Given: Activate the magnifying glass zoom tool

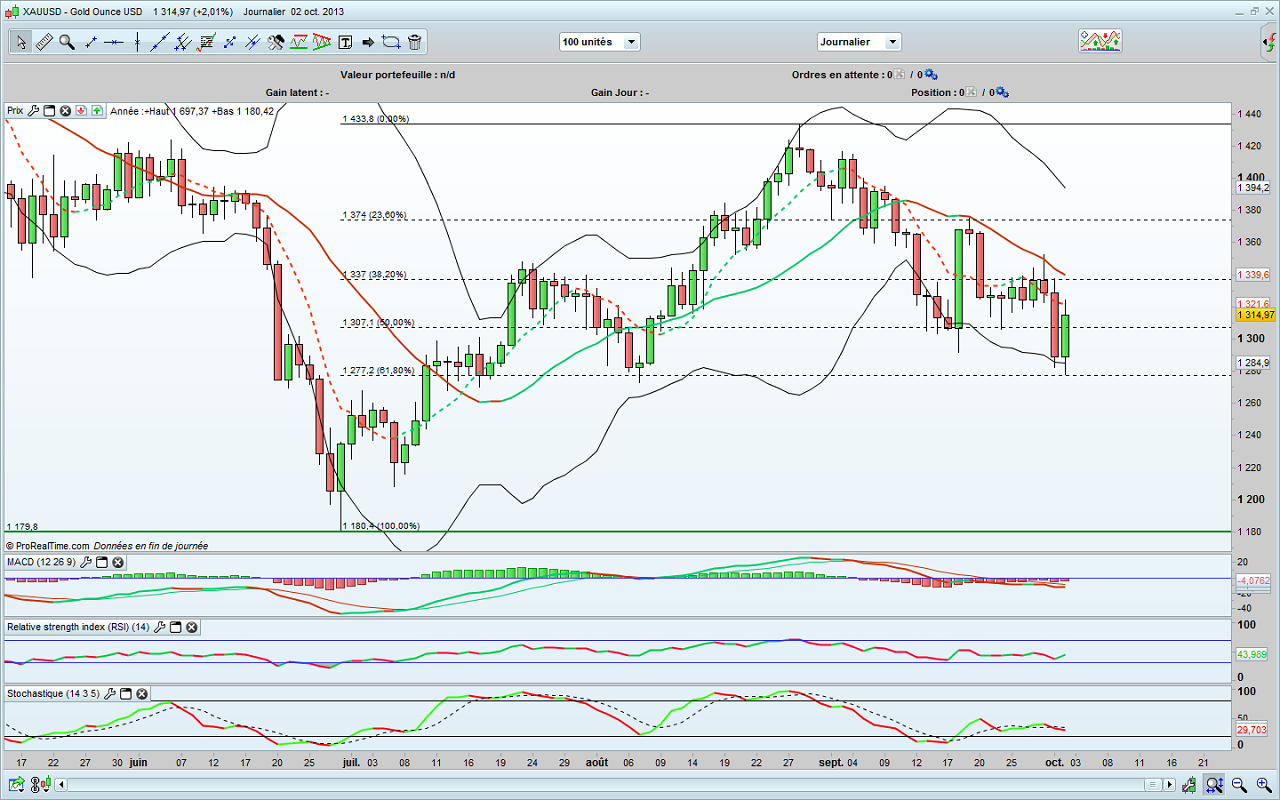Looking at the screenshot, I should (67, 42).
